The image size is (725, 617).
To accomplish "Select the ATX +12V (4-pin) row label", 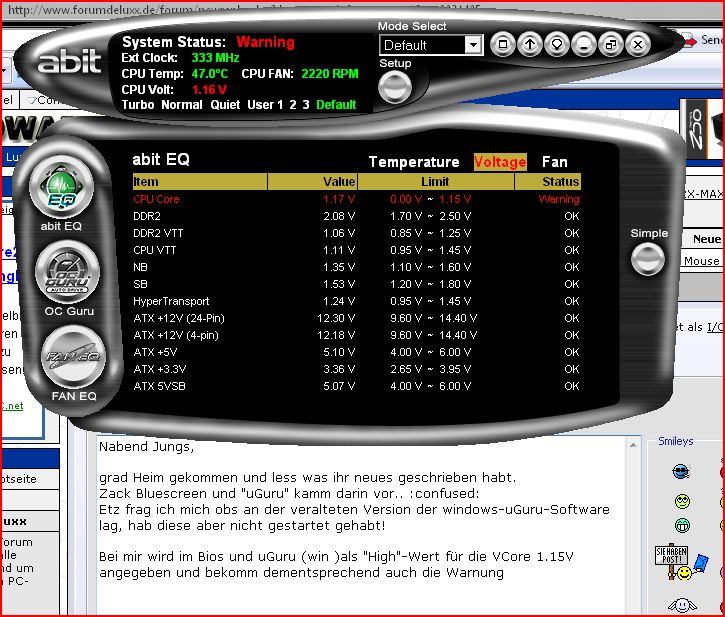I will pos(176,335).
